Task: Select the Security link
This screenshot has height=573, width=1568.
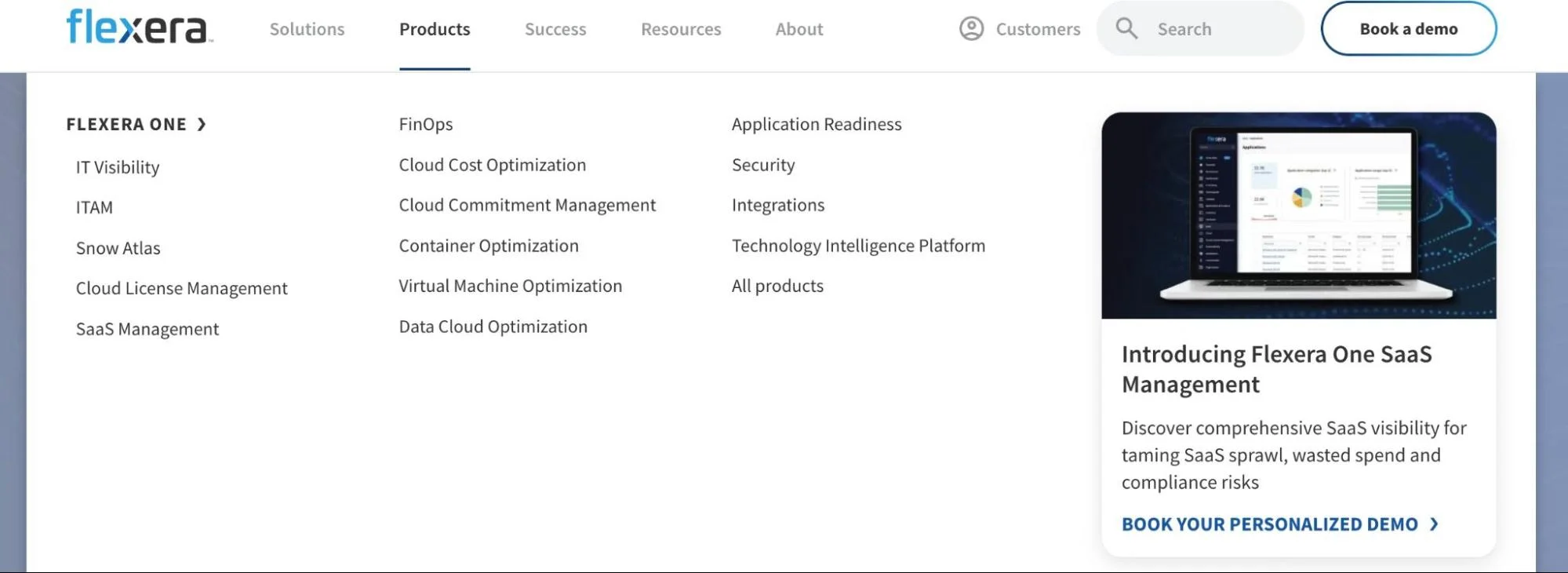Action: point(763,165)
